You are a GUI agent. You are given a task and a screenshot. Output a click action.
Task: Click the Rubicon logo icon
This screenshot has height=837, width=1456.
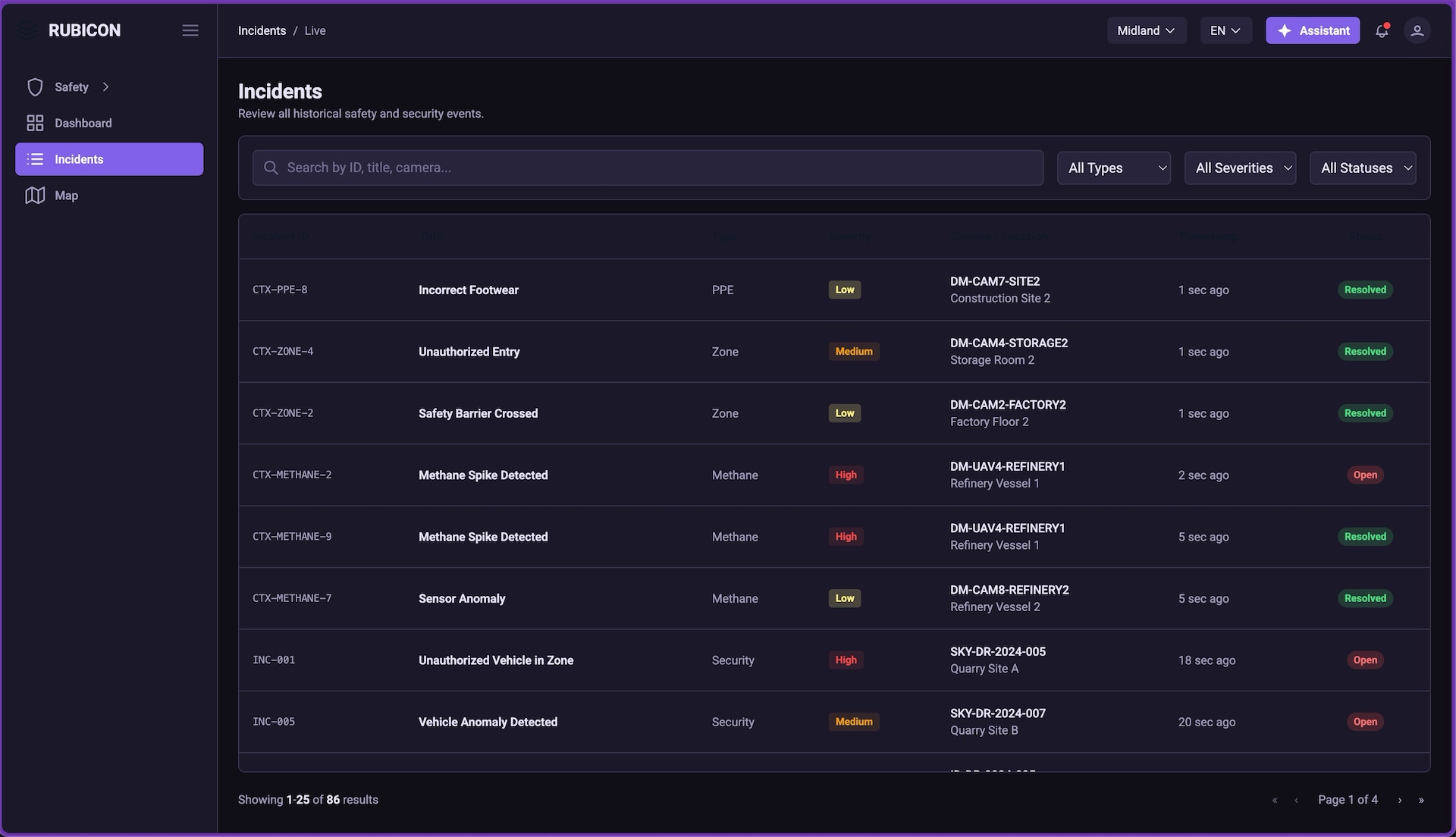[x=27, y=30]
